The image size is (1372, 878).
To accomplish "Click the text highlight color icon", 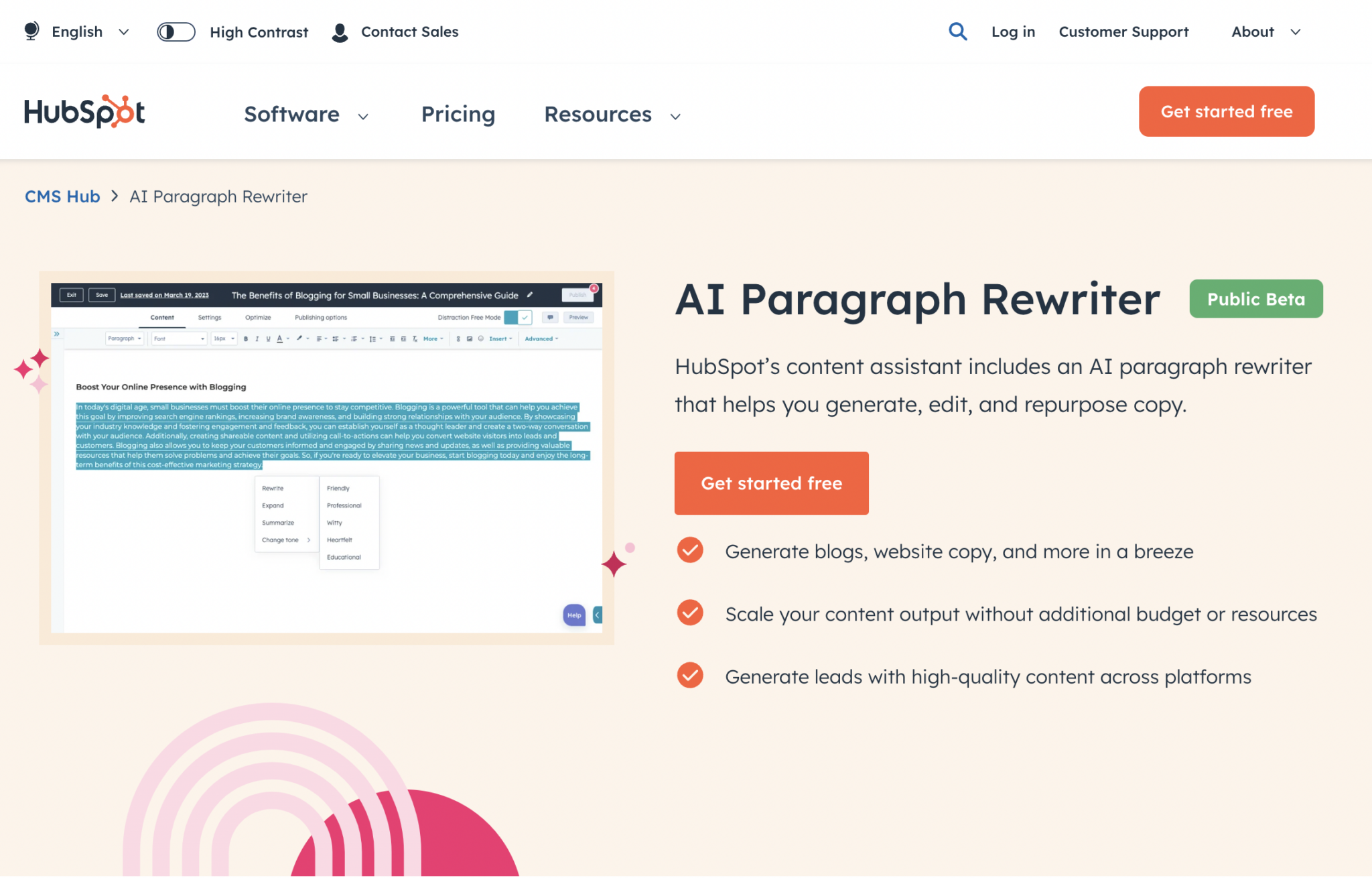I will 299,338.
